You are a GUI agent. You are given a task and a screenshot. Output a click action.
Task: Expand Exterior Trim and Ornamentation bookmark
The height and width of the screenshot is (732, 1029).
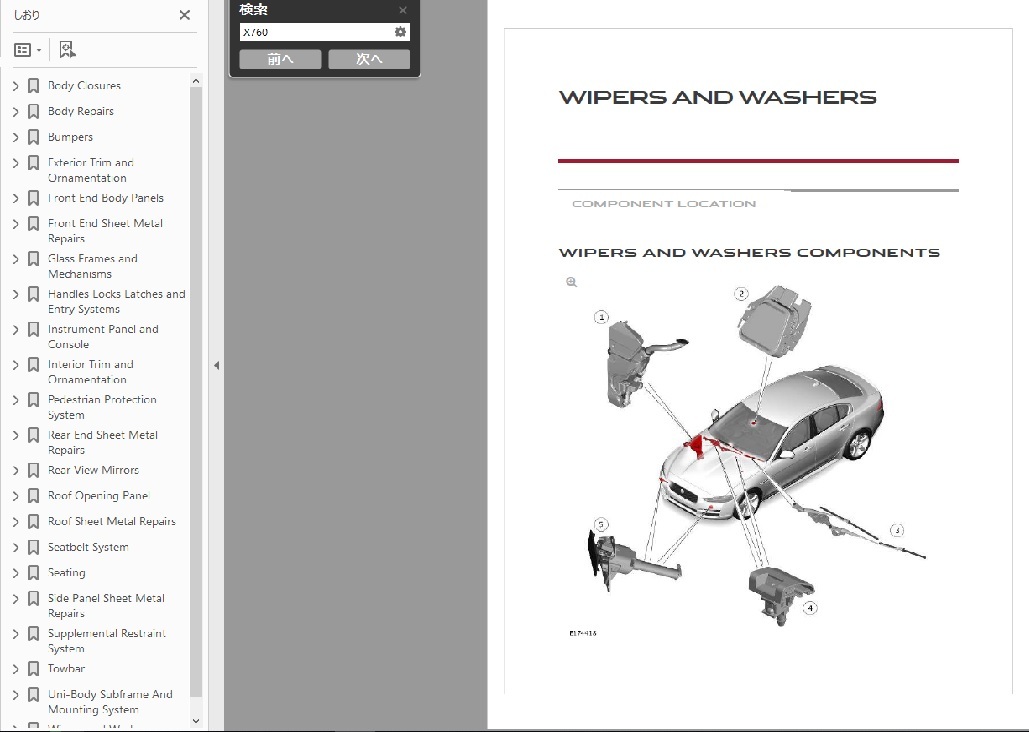click(x=16, y=163)
